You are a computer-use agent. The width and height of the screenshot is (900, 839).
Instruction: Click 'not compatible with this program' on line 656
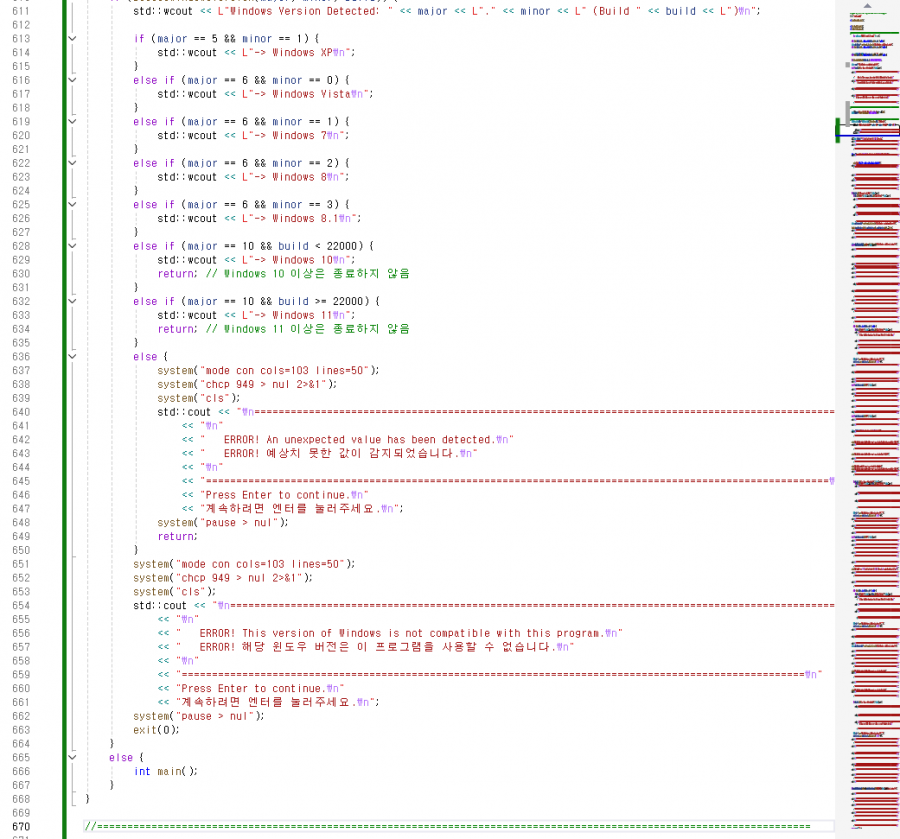coord(503,633)
